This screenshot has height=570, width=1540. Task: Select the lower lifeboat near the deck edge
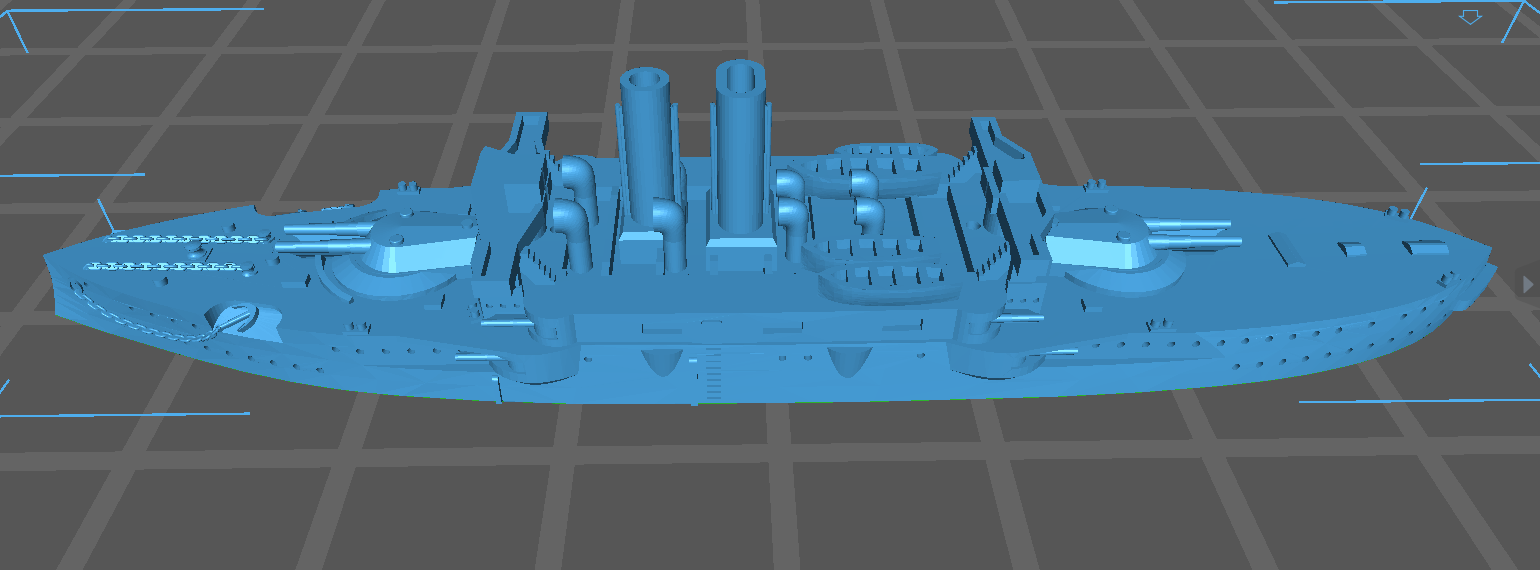pyautogui.click(x=880, y=280)
